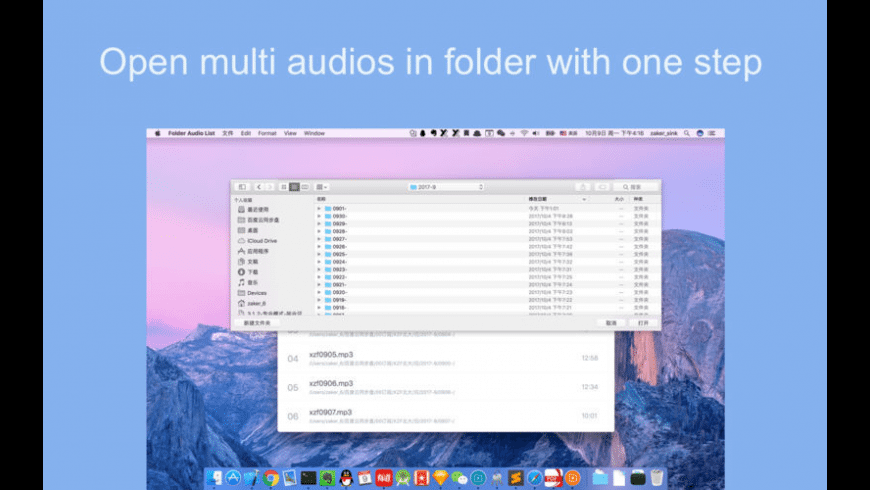Click the WeChat icon in menu bar
The image size is (870, 490).
(x=500, y=133)
